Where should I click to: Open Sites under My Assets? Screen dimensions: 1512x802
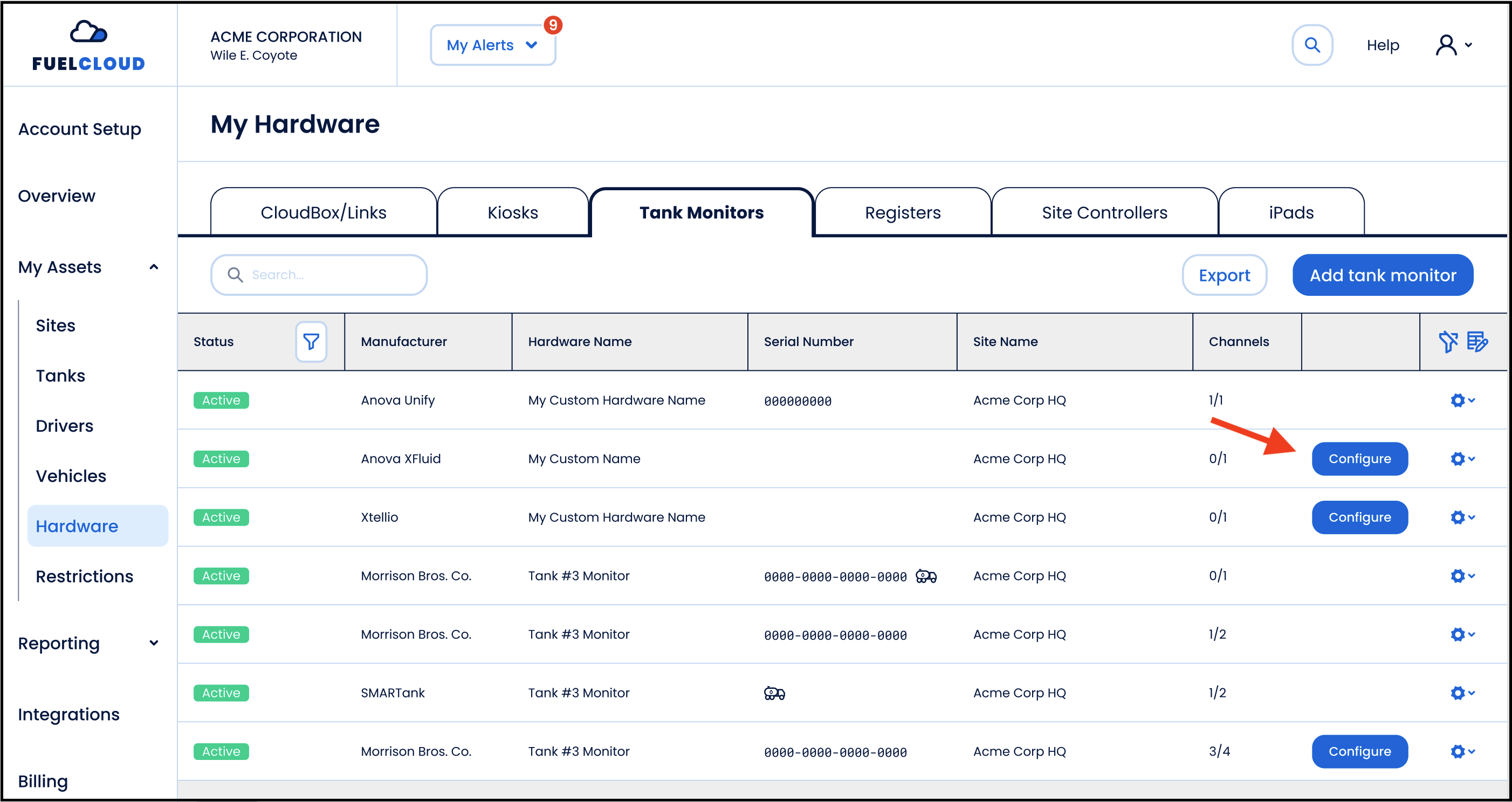point(56,326)
